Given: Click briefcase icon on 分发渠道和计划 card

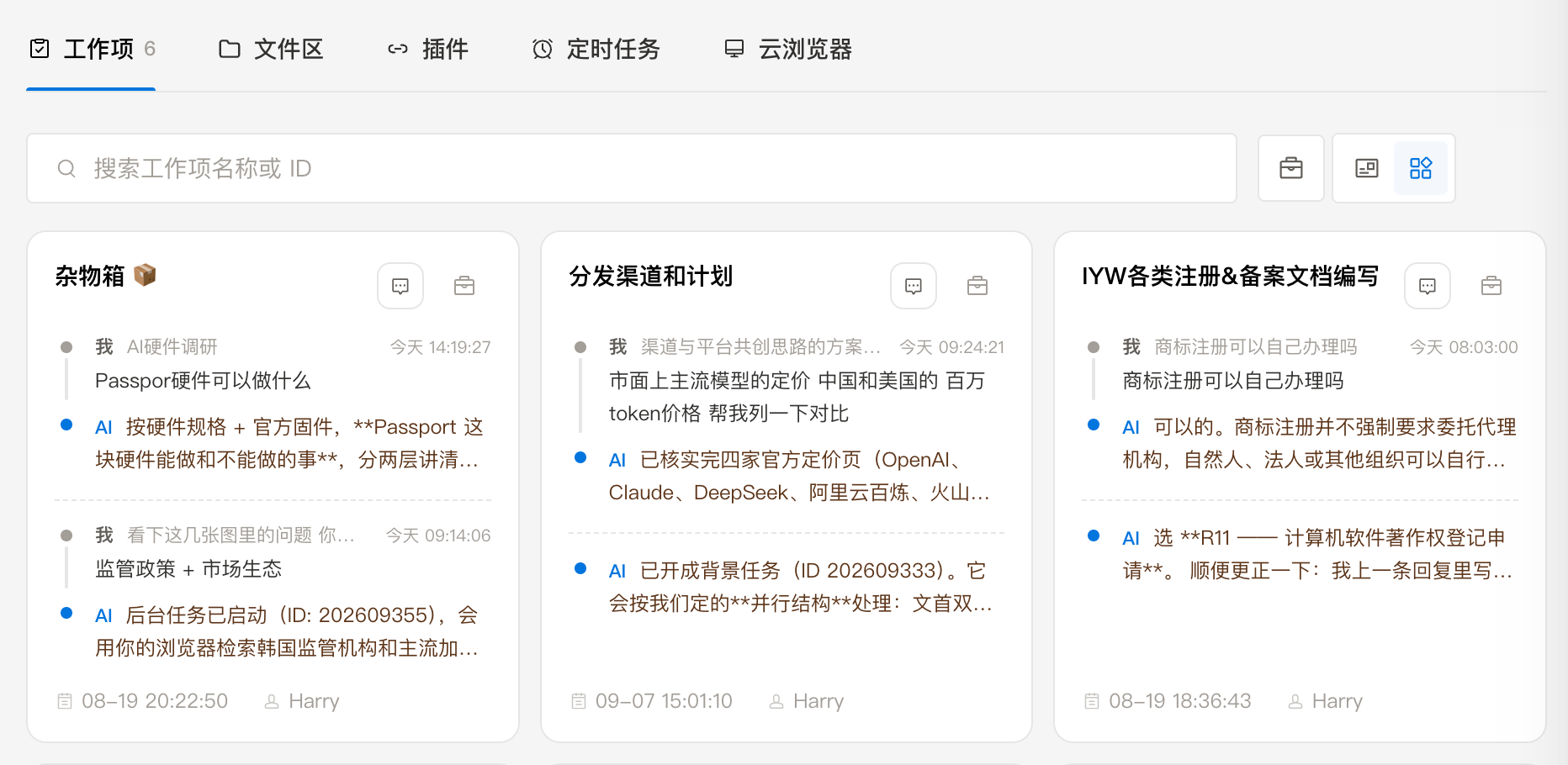Looking at the screenshot, I should [x=977, y=286].
